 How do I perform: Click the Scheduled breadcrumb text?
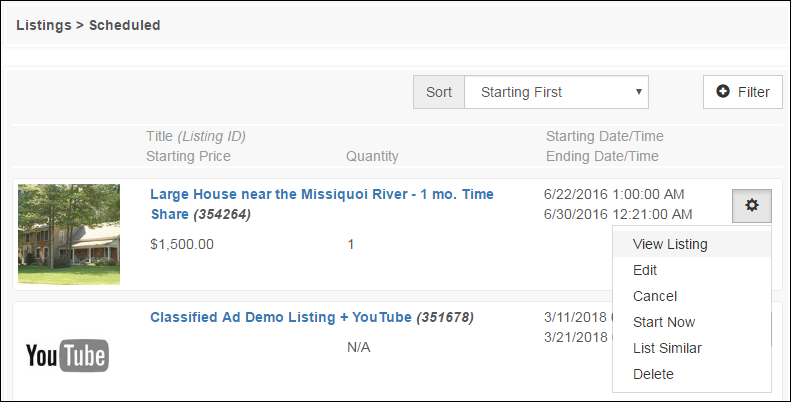(x=124, y=24)
